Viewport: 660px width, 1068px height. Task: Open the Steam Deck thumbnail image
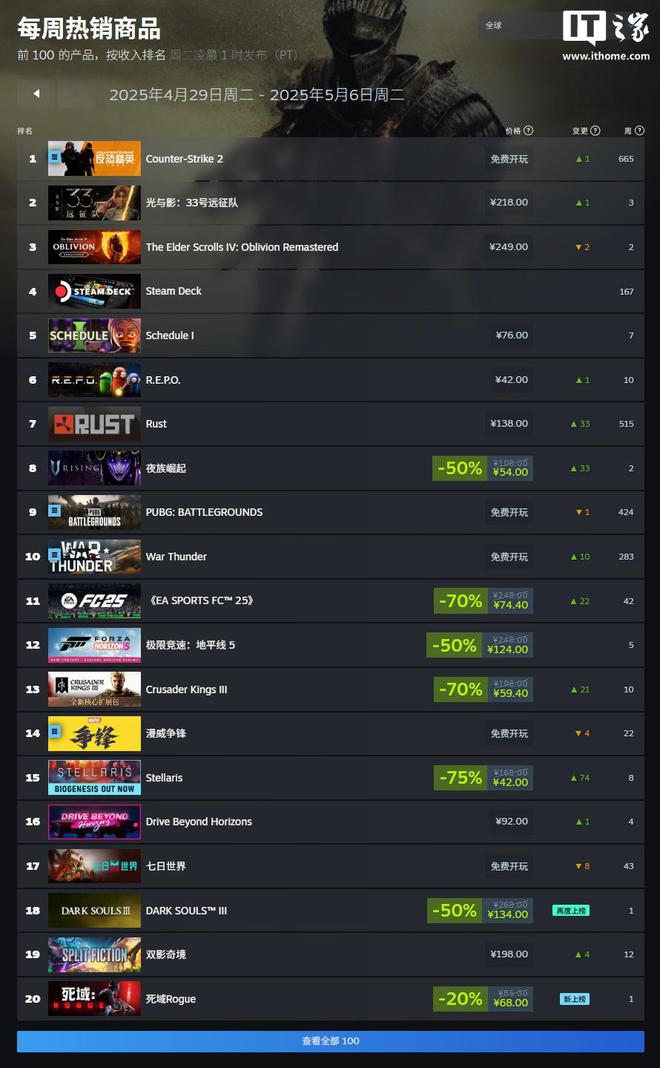pyautogui.click(x=95, y=291)
